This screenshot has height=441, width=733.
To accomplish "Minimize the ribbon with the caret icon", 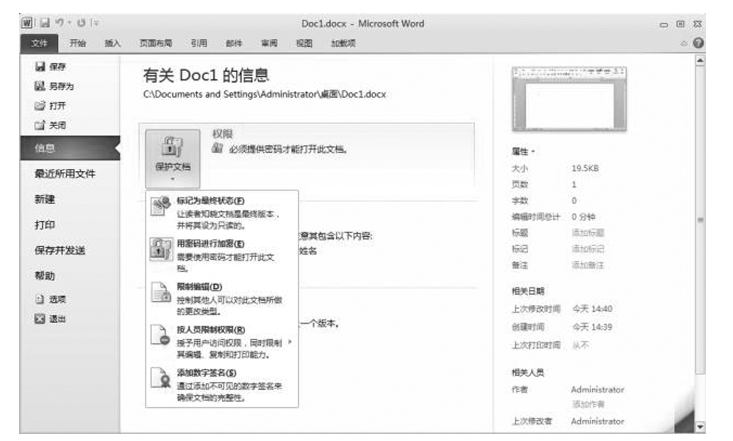I will pos(683,43).
